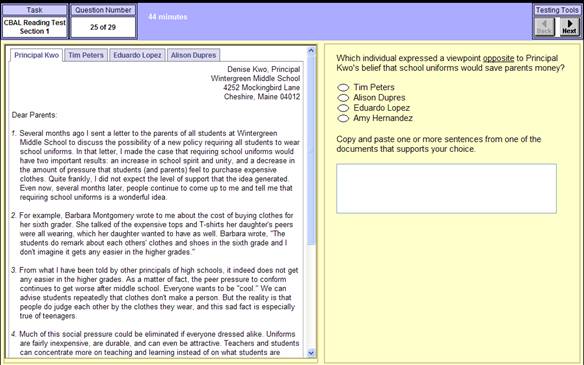Click '4252 Mockingbird Lane' address line
Image resolution: width=584 pixels, height=365 pixels.
click(261, 88)
